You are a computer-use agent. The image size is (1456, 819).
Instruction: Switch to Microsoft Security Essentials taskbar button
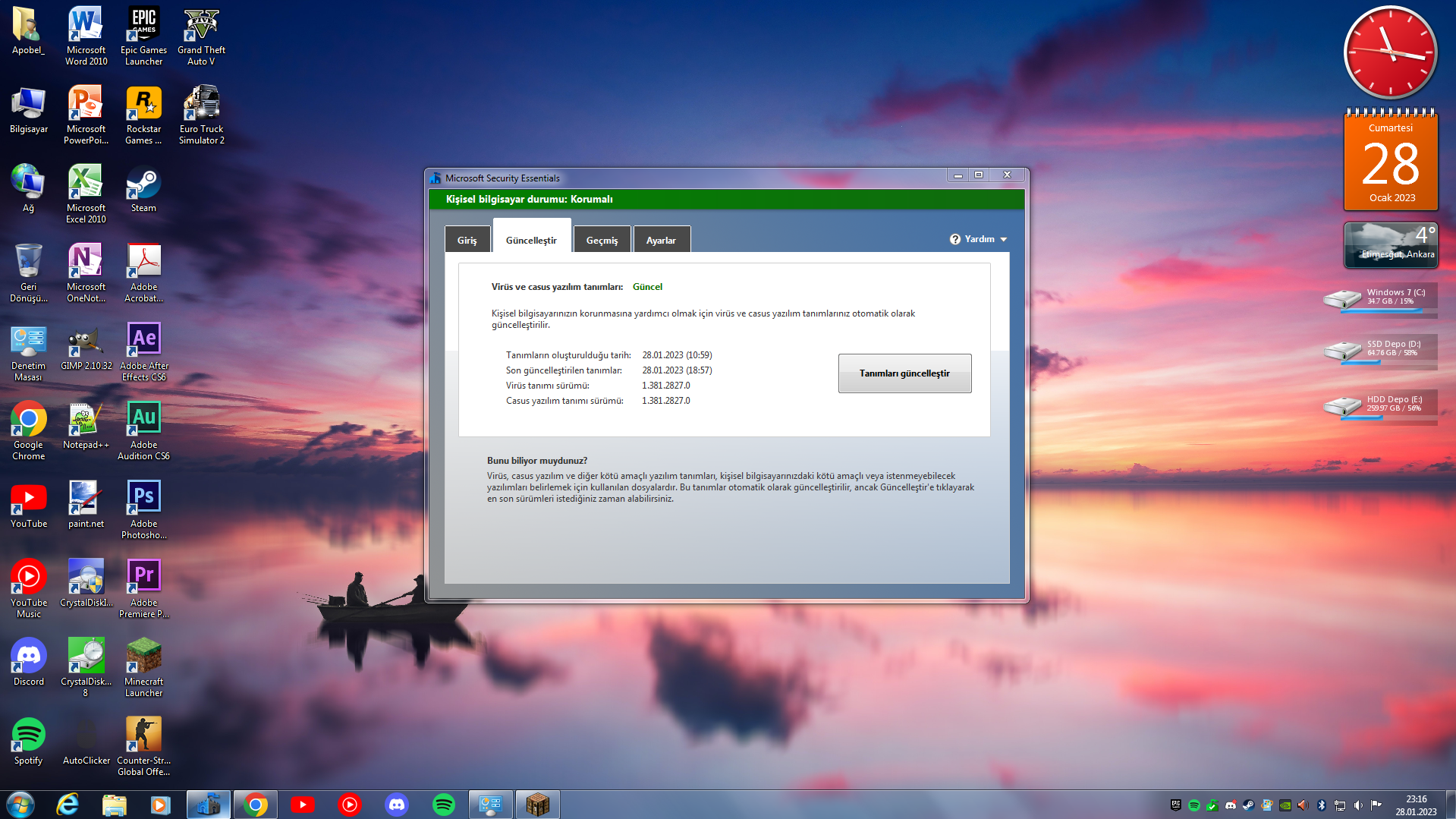click(209, 805)
